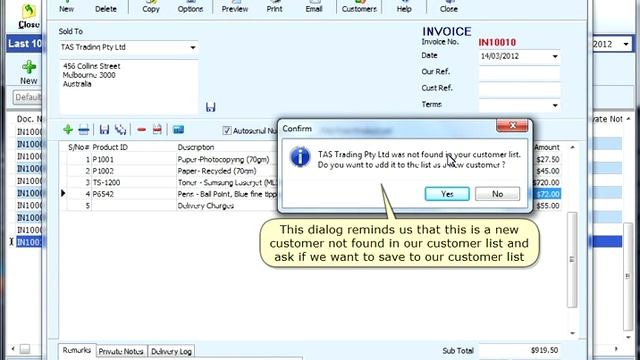Click the green plus add-line icon
The height and width of the screenshot is (360, 640).
point(68,130)
